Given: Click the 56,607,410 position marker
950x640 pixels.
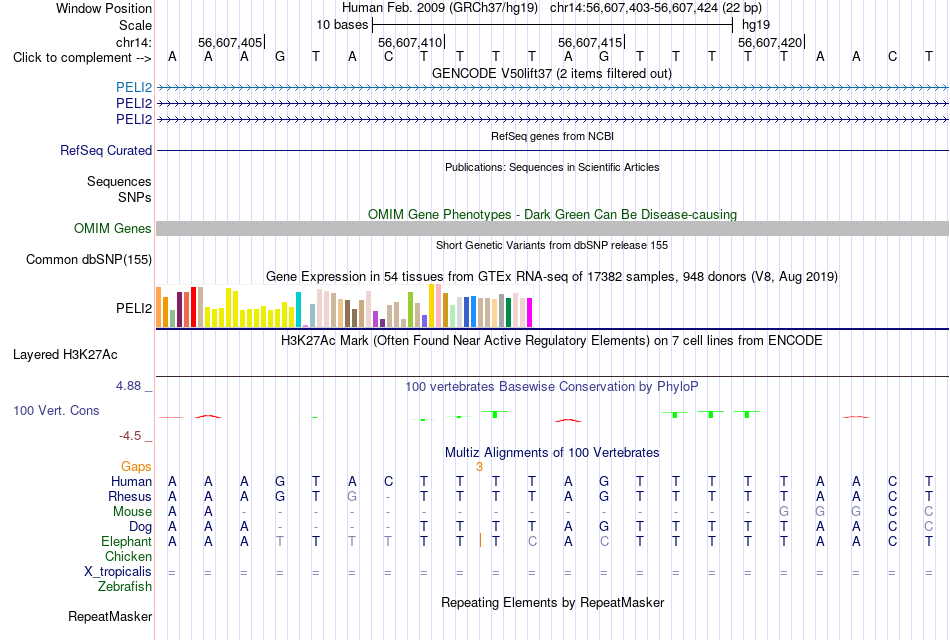Looking at the screenshot, I should pyautogui.click(x=410, y=42).
